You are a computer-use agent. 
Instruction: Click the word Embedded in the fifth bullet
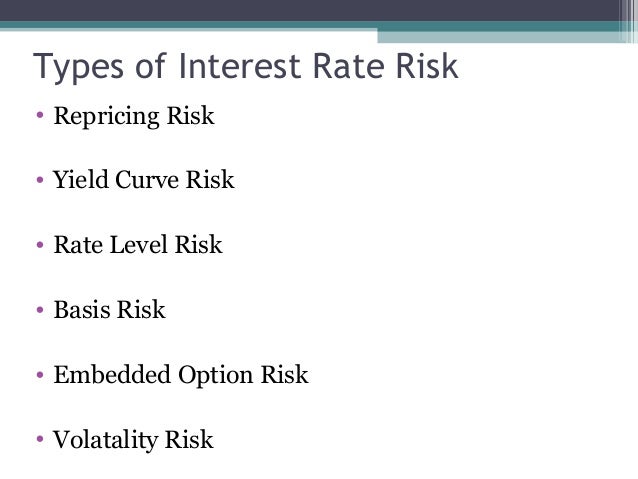tap(112, 374)
